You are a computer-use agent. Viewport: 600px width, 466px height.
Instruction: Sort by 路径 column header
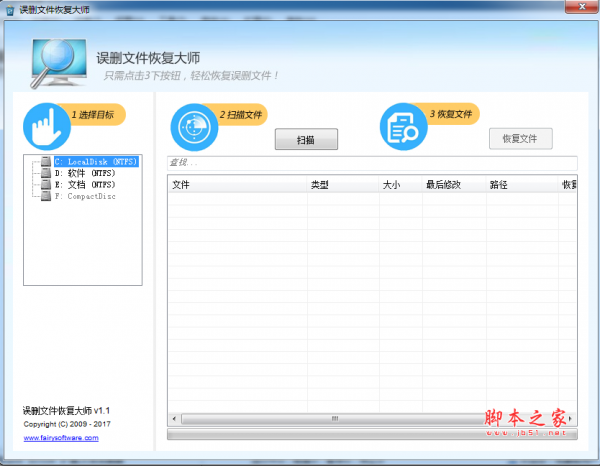click(x=522, y=185)
